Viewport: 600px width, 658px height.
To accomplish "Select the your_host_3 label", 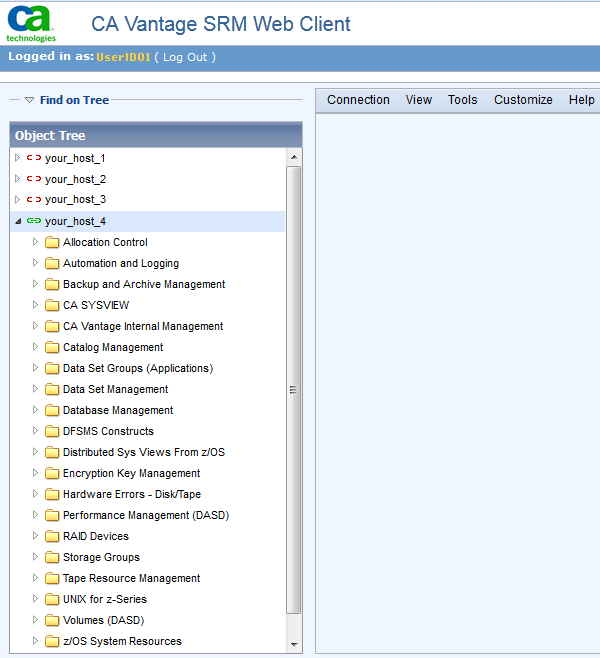I will click(76, 199).
